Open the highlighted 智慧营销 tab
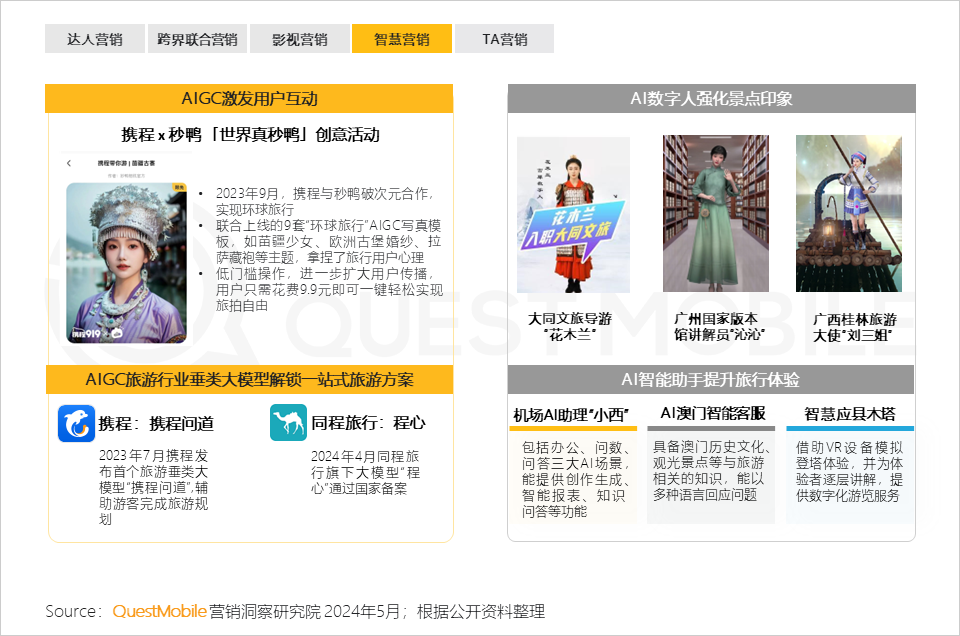 [402, 39]
